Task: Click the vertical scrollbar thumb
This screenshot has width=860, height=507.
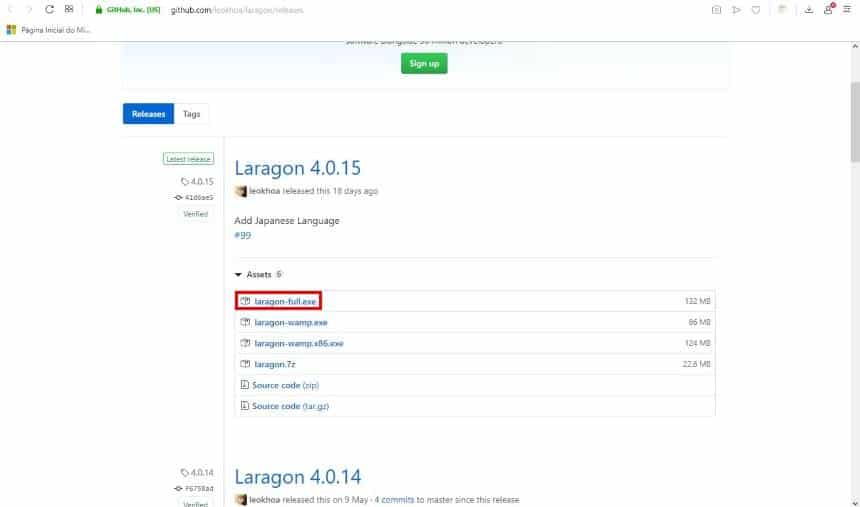Action: tap(855, 122)
